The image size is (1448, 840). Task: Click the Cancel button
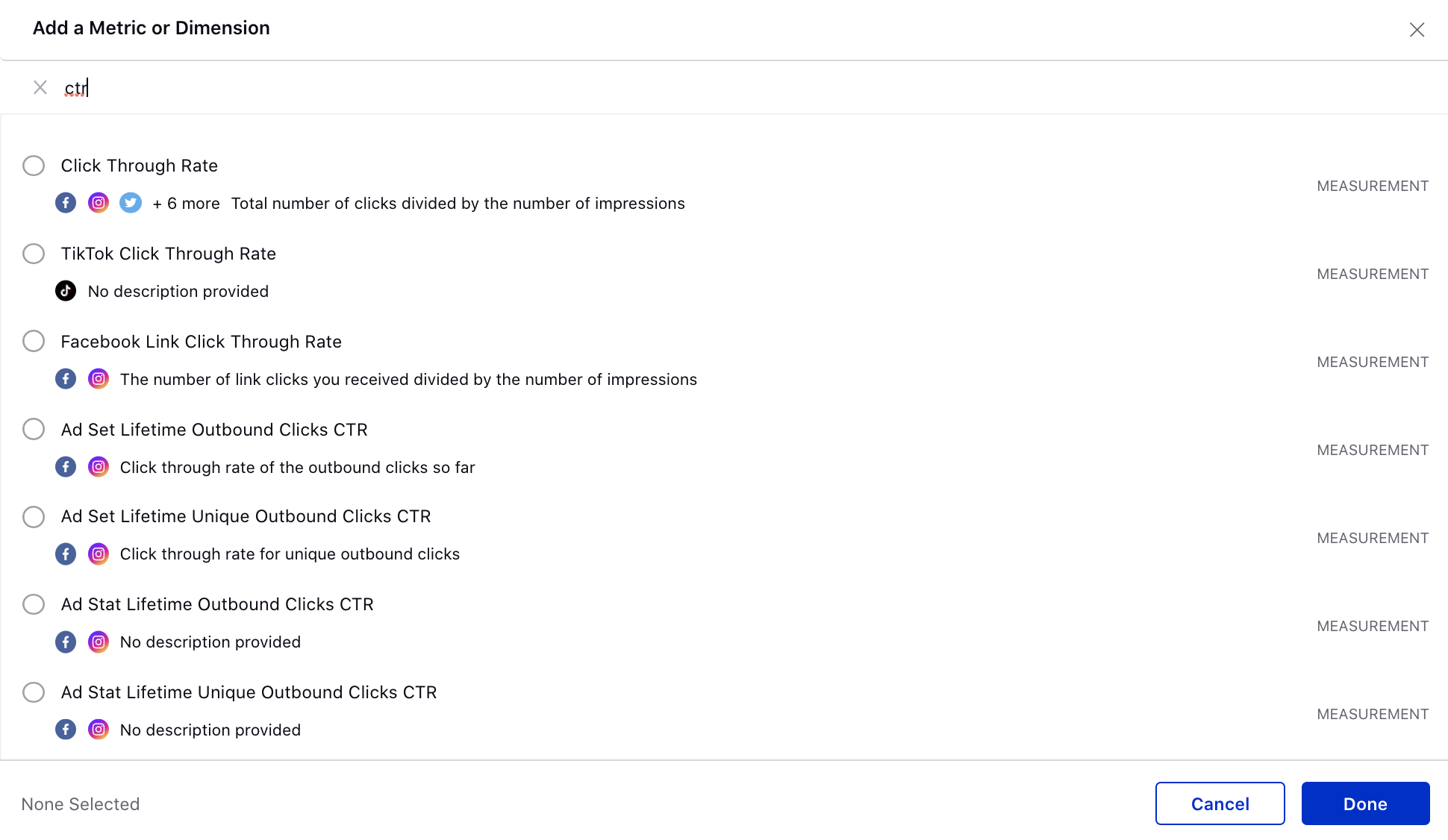coord(1220,803)
